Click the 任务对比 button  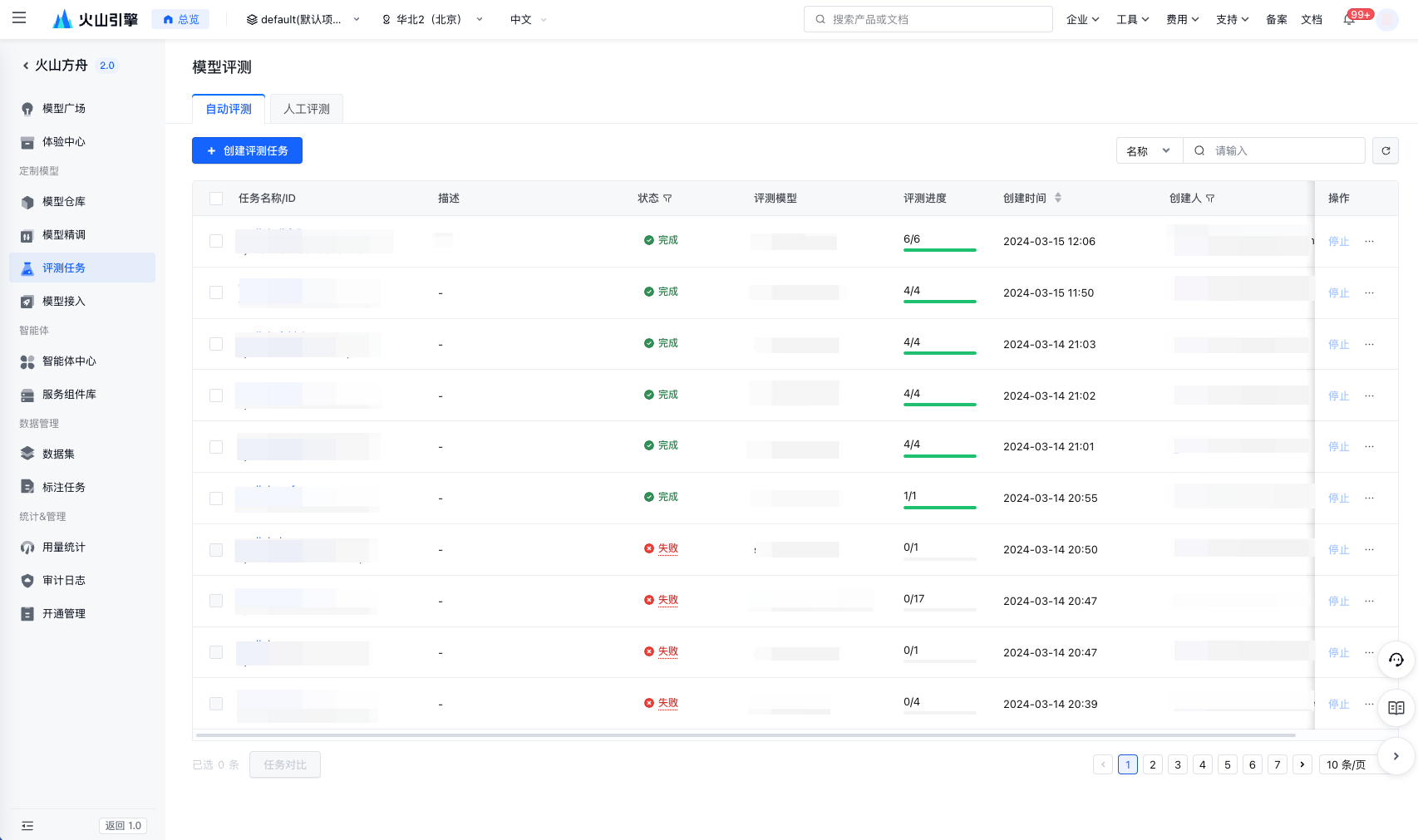tap(285, 764)
